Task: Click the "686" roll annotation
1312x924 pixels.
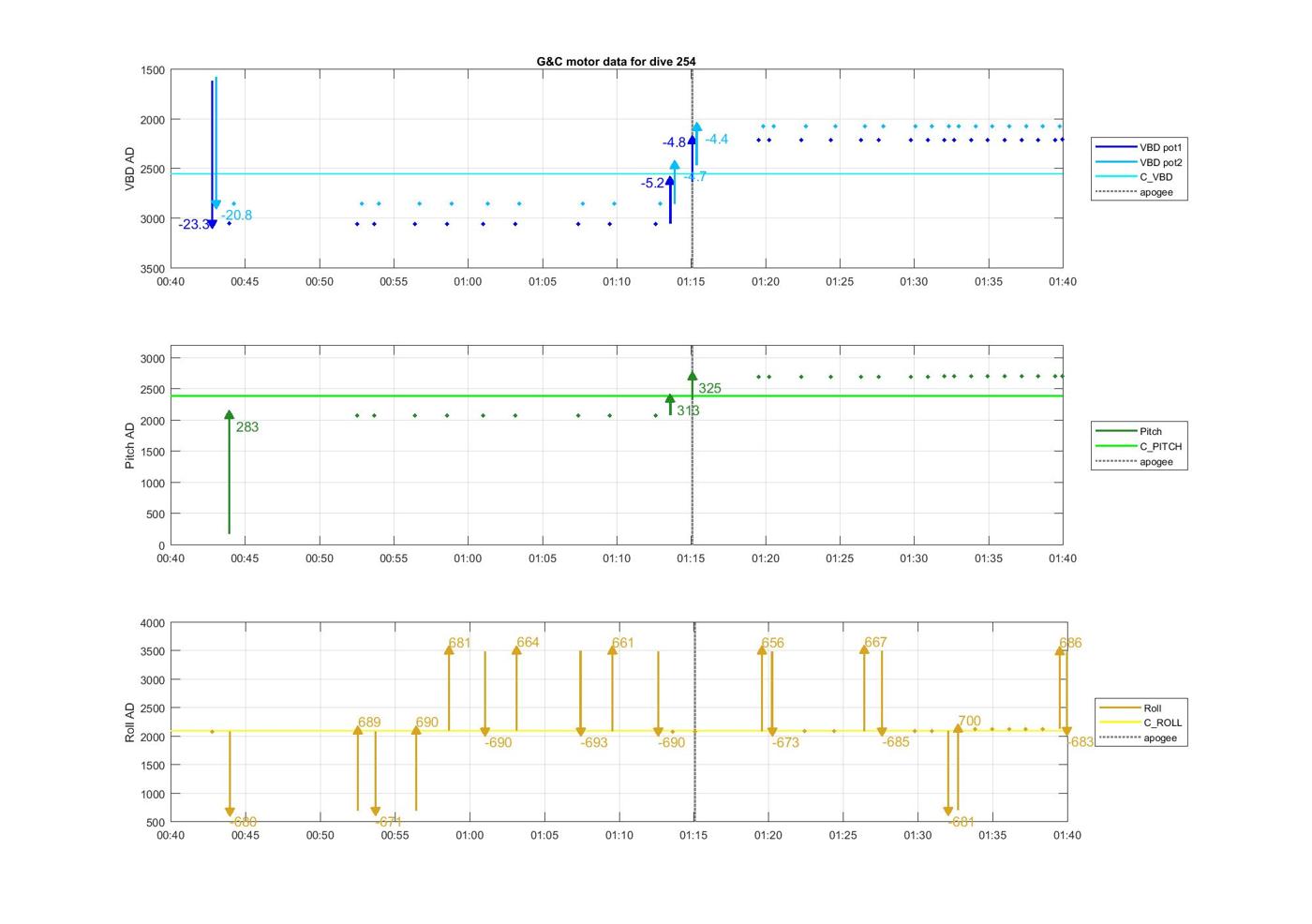Action: pyautogui.click(x=1070, y=643)
